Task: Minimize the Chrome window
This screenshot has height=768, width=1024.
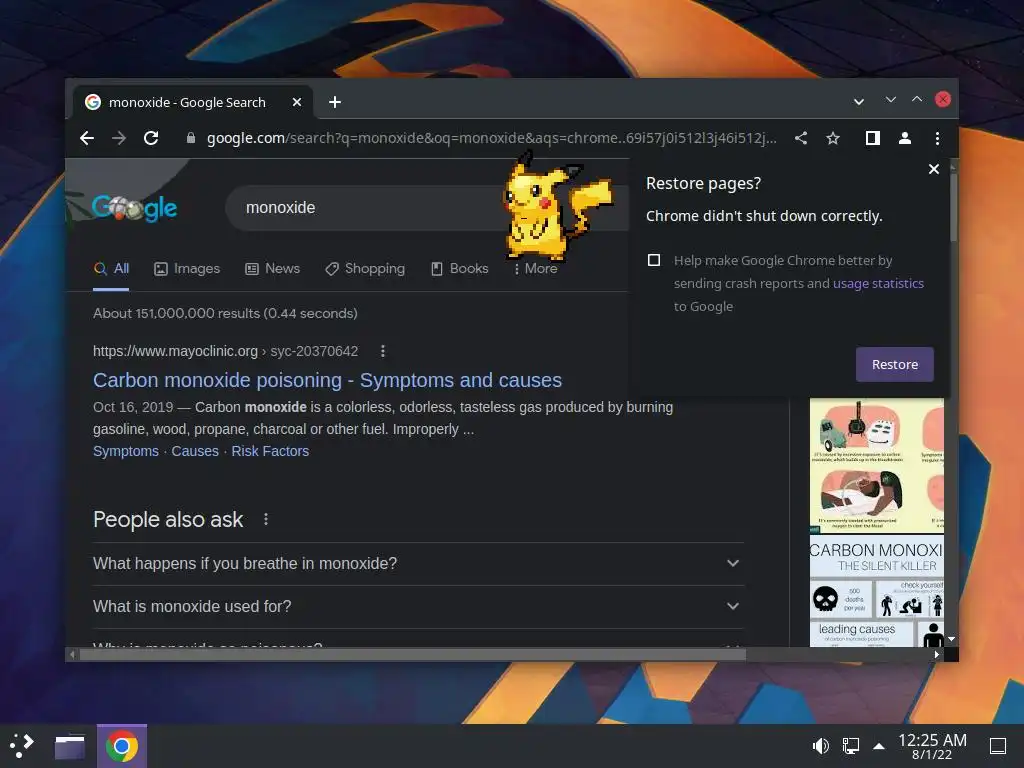Action: [x=891, y=99]
